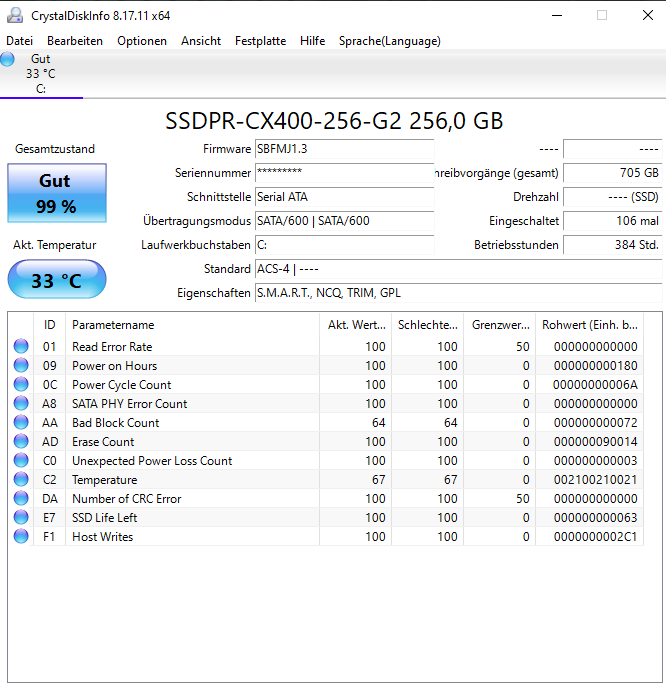The height and width of the screenshot is (686, 666).
Task: Open the Ansicht menu
Action: [201, 41]
